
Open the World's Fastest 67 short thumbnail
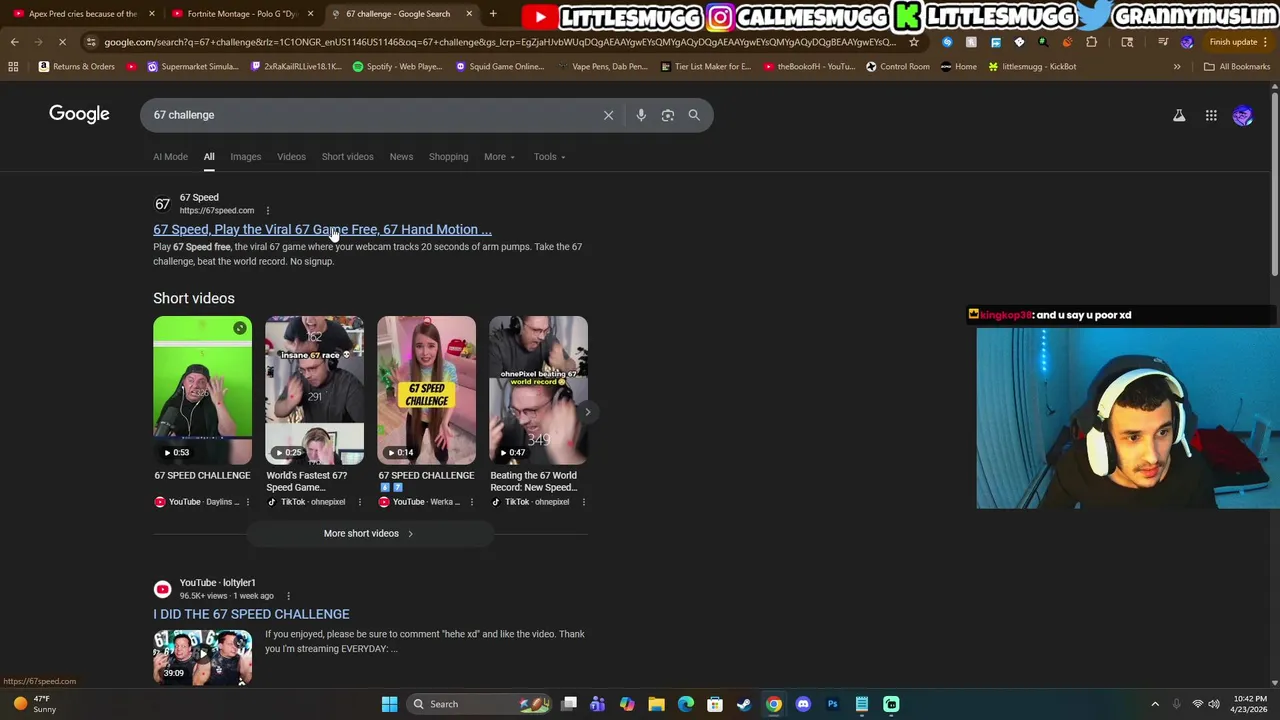coord(314,390)
